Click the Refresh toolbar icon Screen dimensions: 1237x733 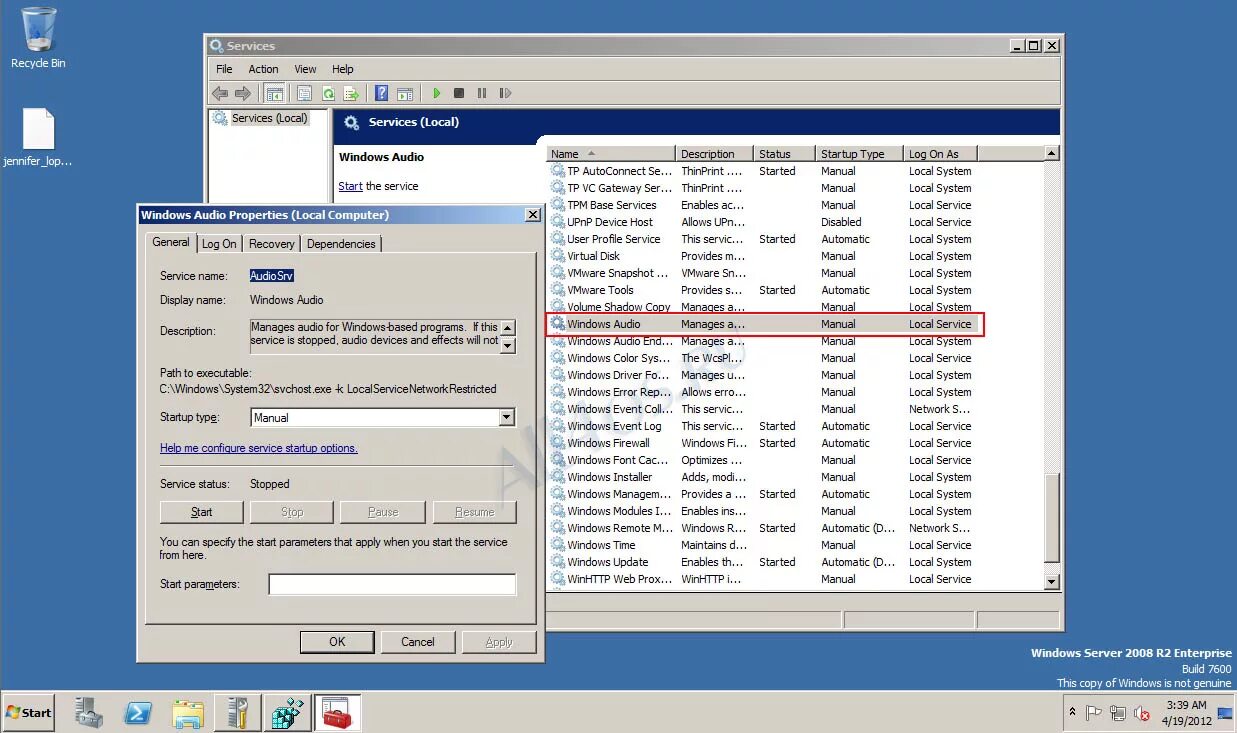coord(328,93)
